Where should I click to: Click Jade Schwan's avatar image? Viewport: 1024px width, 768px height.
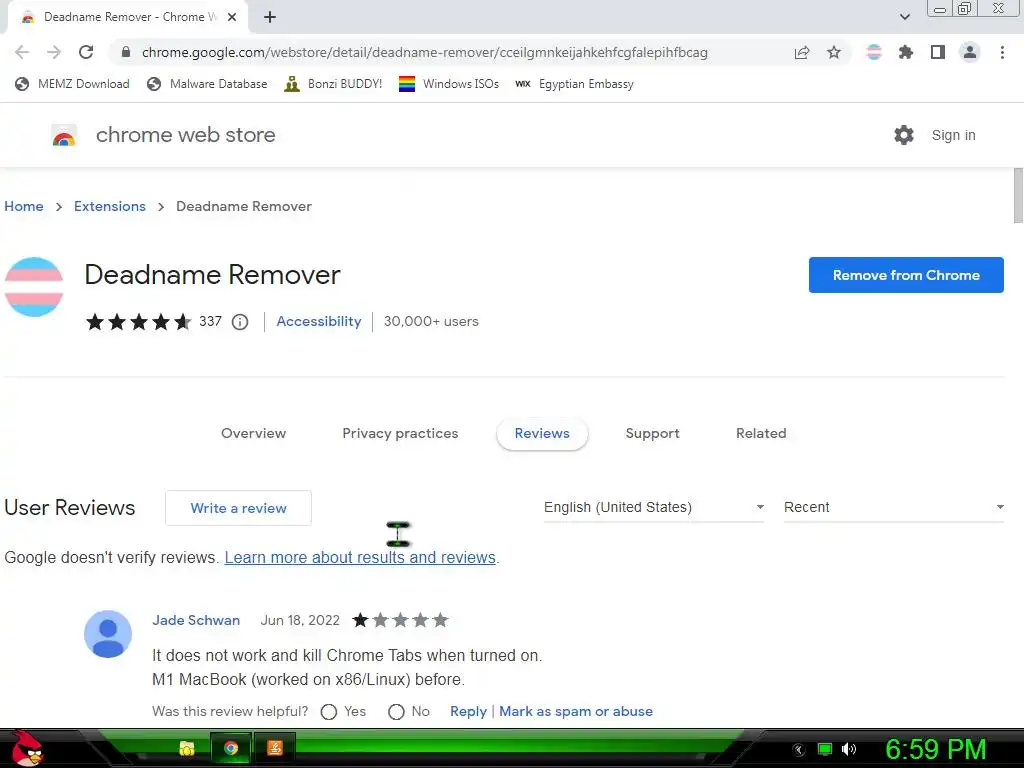coord(108,634)
